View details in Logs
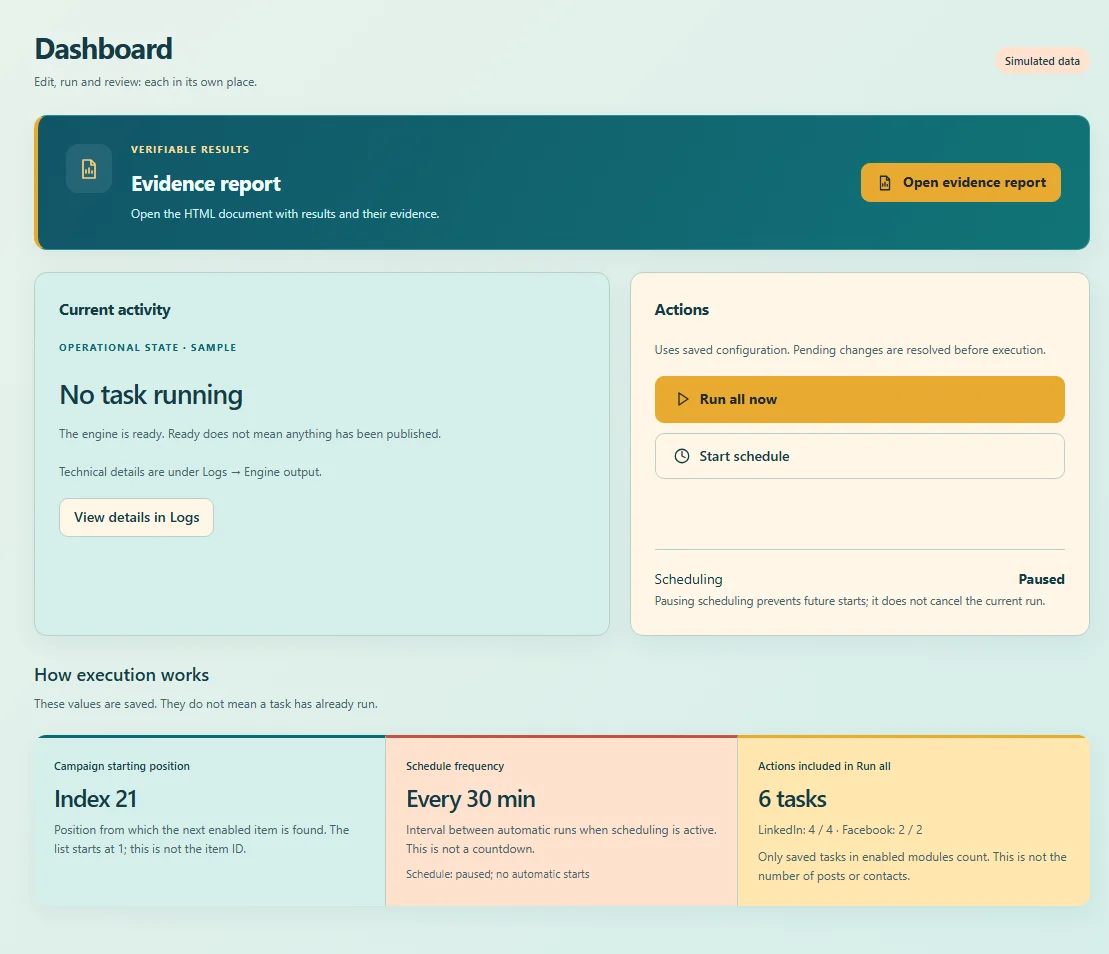The image size is (1109, 954). click(x=137, y=517)
